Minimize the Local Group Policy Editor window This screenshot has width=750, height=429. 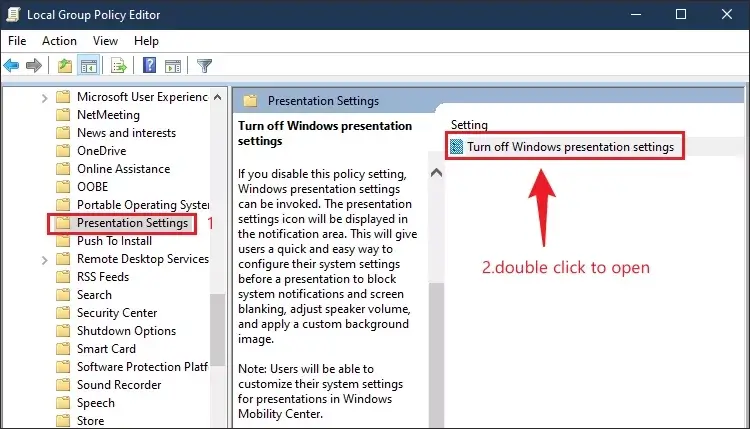[x=636, y=14]
